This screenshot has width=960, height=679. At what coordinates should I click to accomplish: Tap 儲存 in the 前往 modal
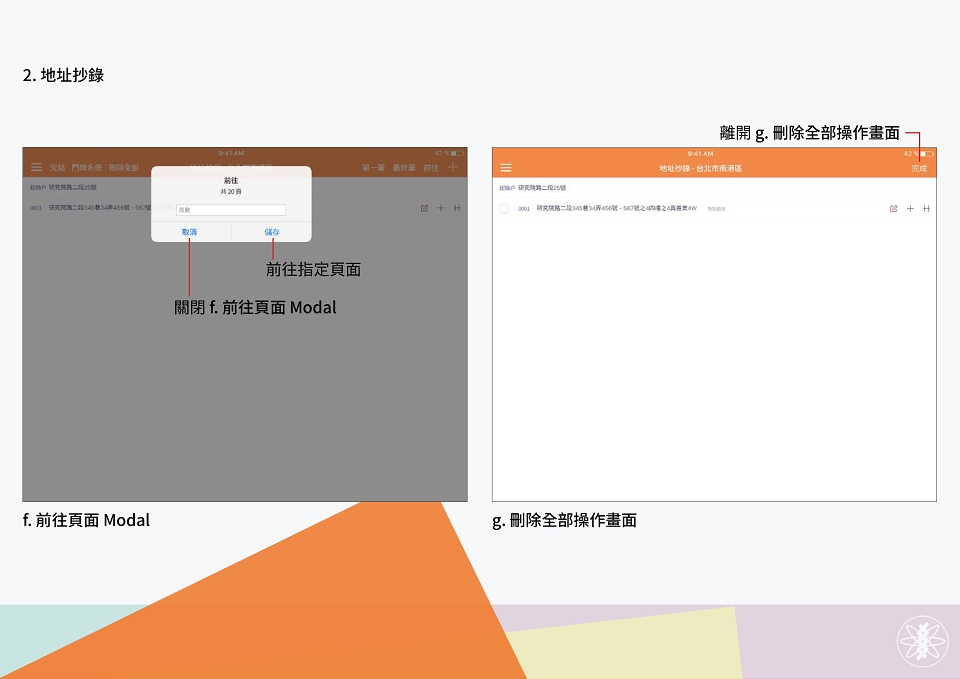272,232
